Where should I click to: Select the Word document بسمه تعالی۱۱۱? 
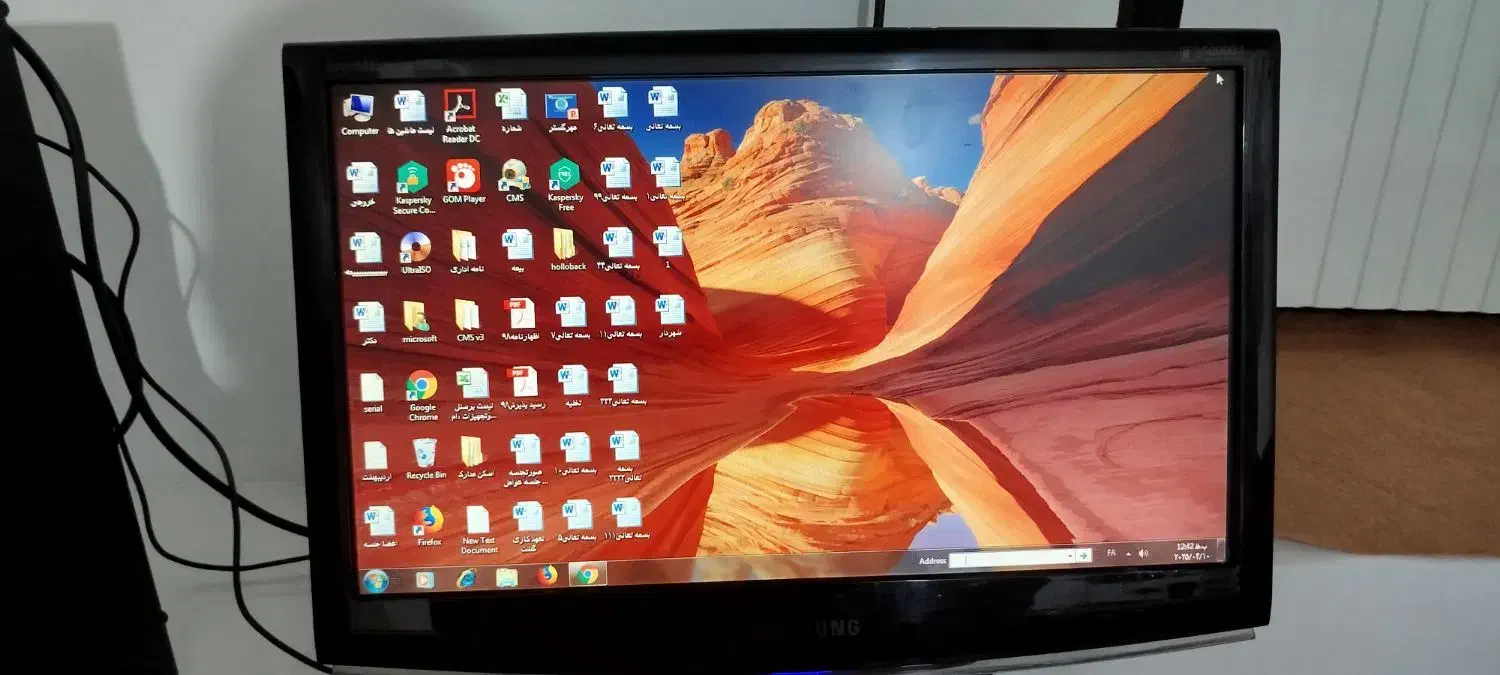point(627,519)
